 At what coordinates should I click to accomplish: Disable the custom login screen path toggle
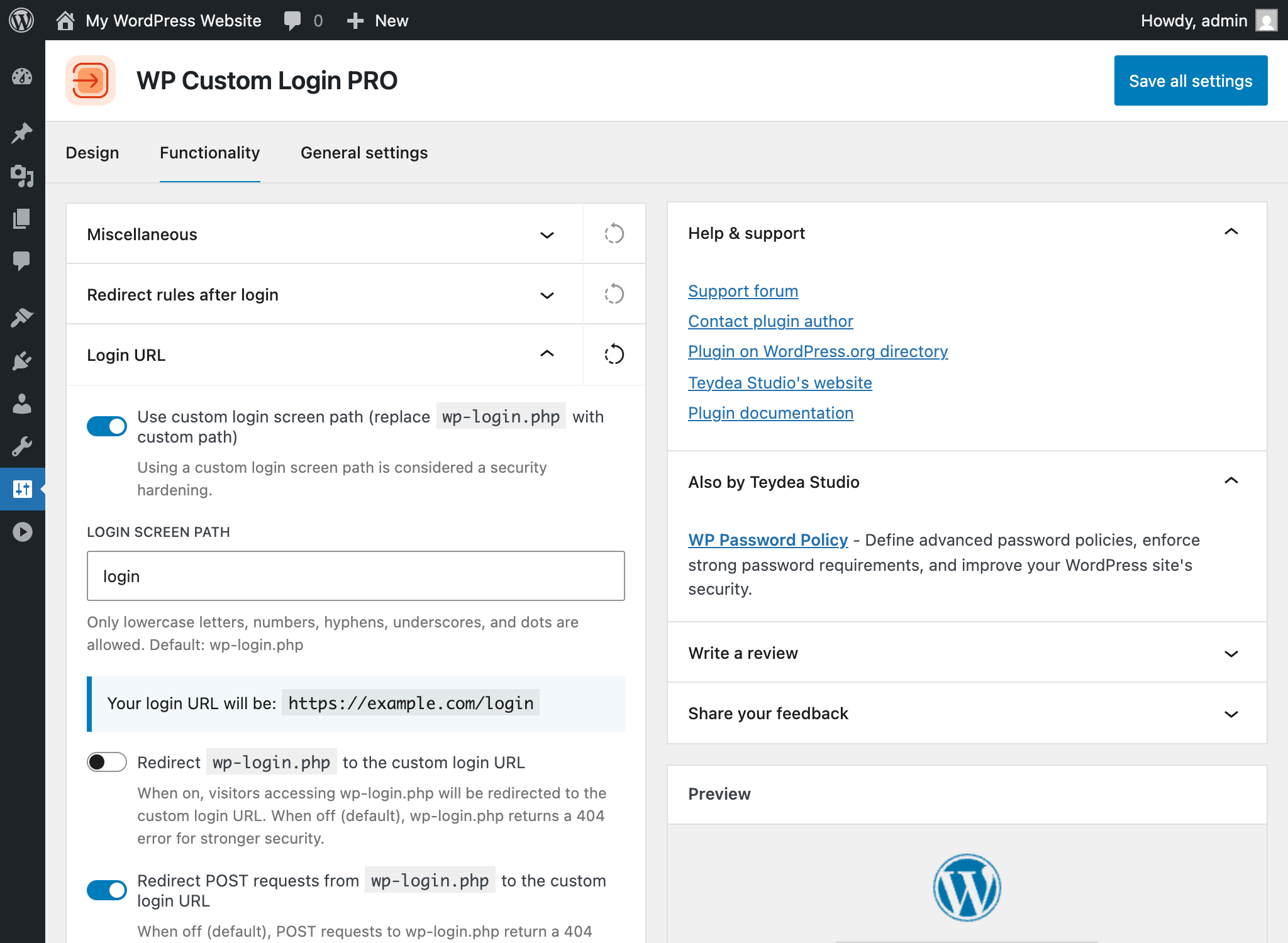coord(107,426)
